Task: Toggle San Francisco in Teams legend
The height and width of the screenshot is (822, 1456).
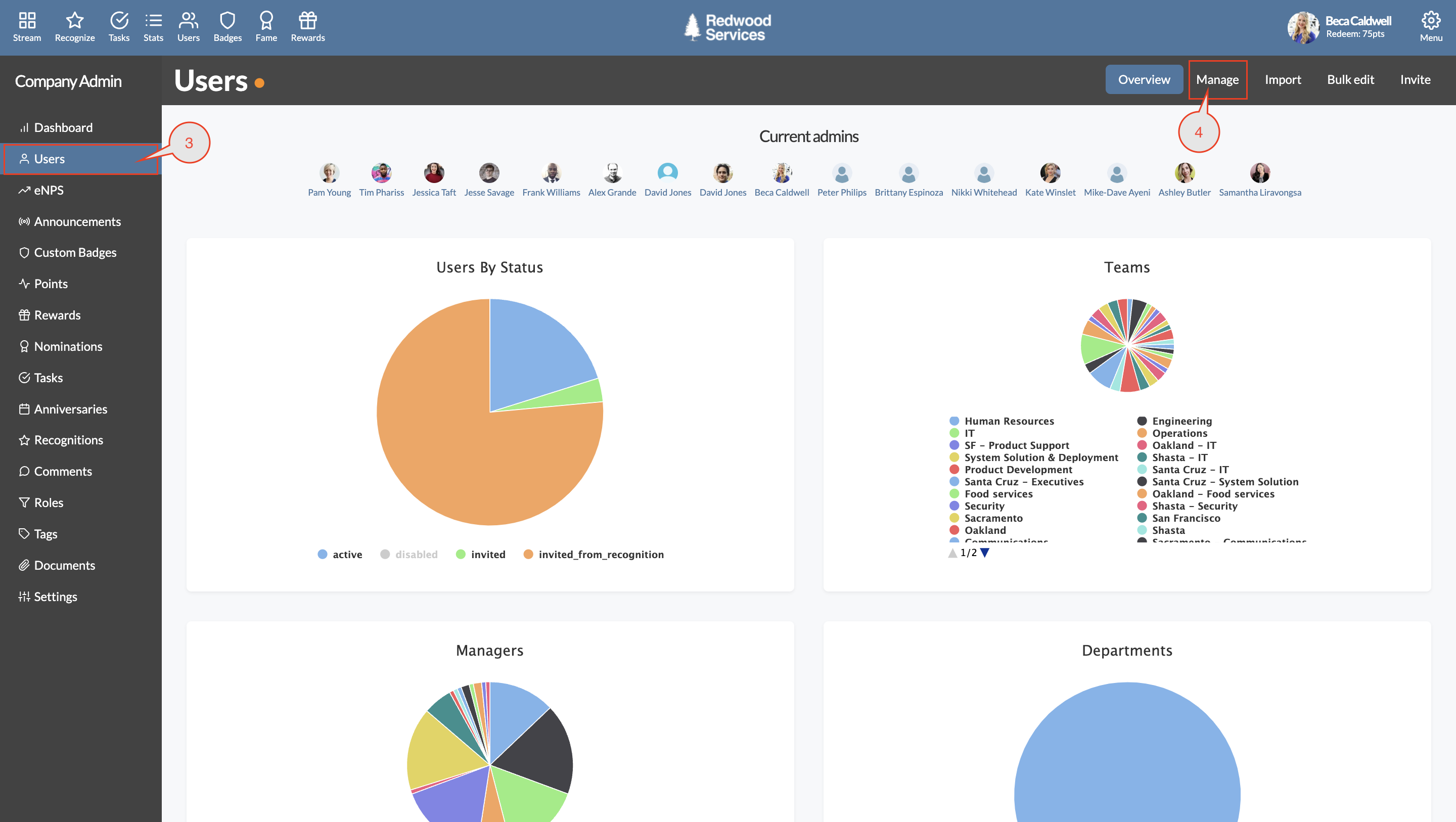Action: tap(1179, 518)
